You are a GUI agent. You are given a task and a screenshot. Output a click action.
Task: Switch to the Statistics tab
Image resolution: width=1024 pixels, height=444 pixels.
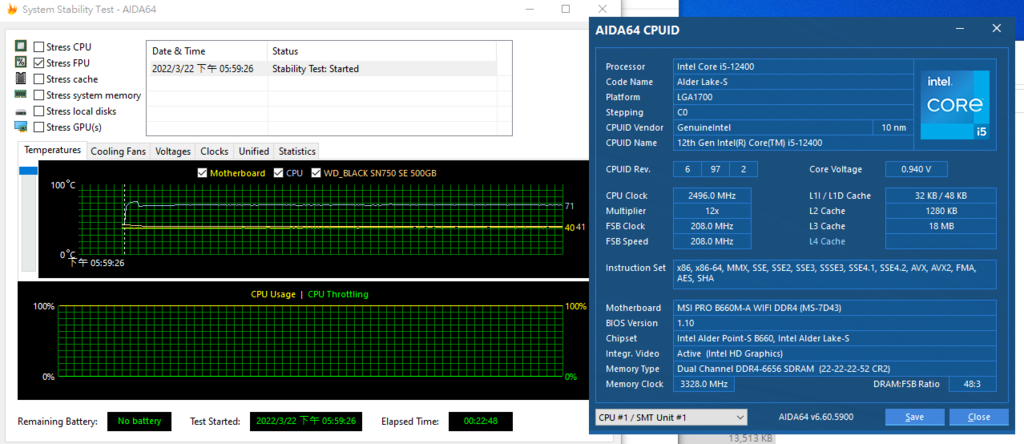[x=297, y=151]
